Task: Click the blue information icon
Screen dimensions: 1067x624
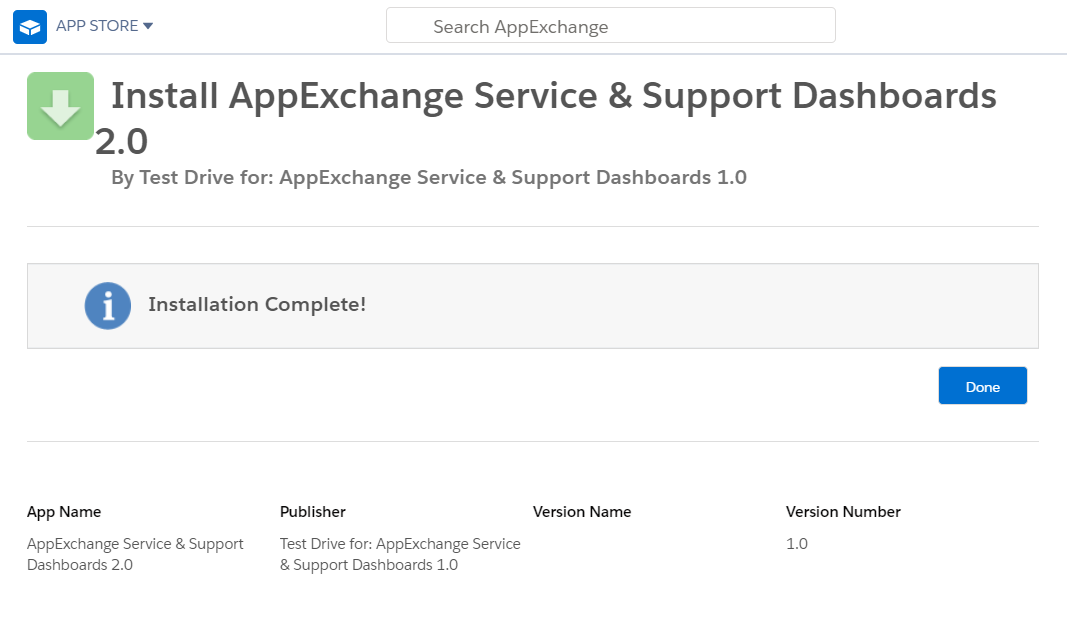Action: point(108,306)
